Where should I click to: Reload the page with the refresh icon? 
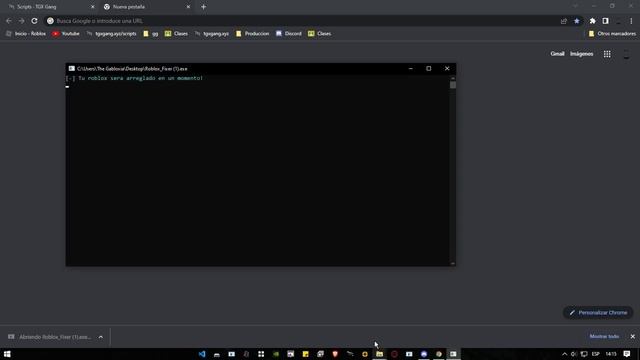click(34, 21)
